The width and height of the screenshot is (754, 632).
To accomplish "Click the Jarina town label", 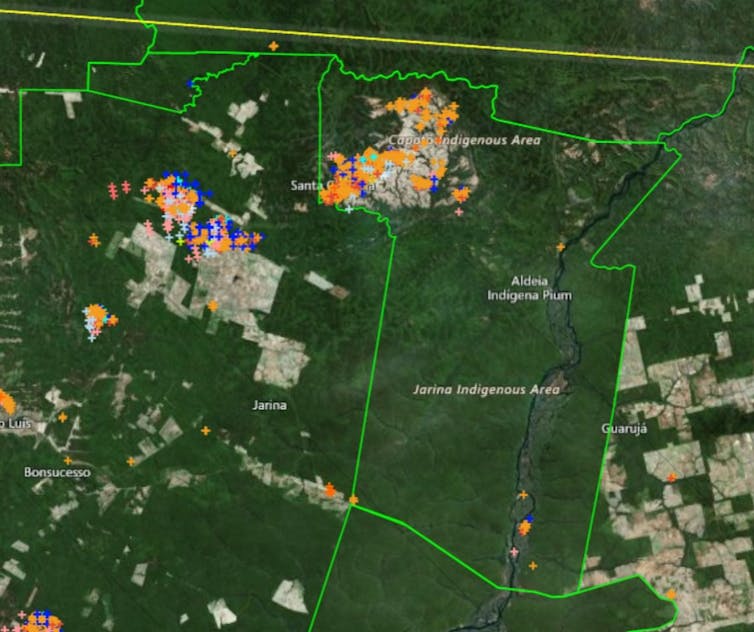I will pos(270,405).
